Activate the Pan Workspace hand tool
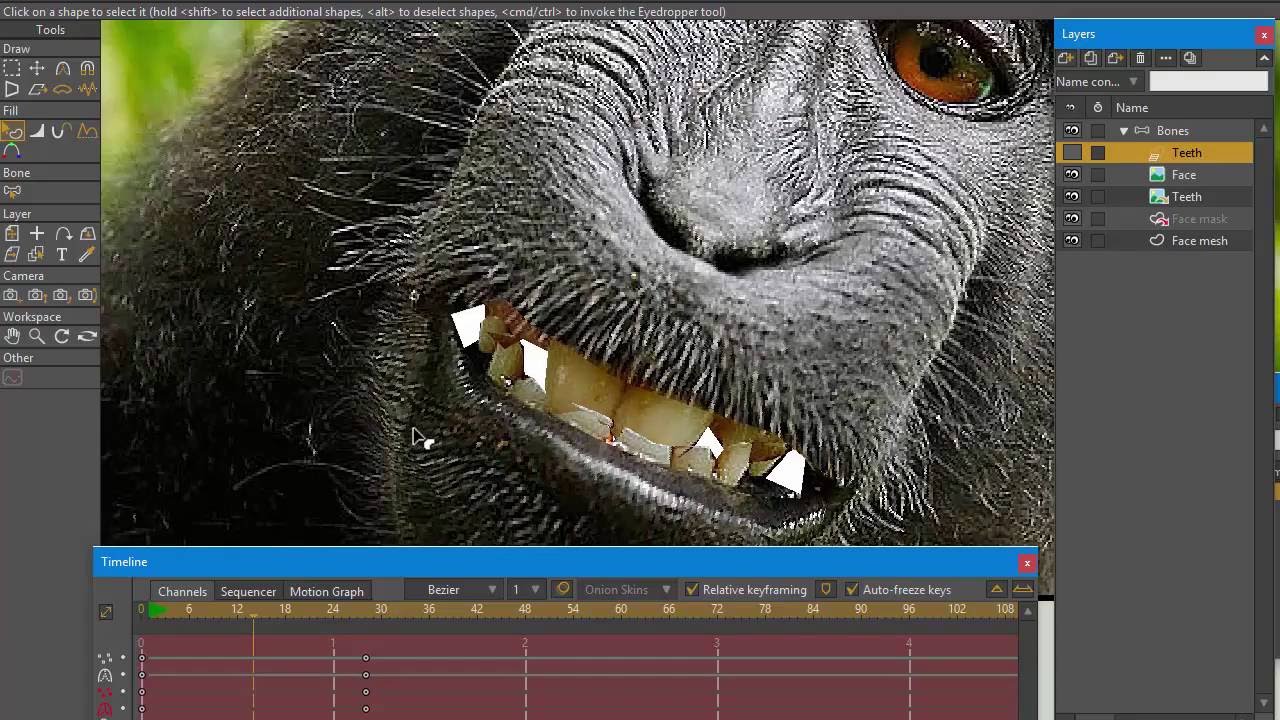 click(x=12, y=336)
